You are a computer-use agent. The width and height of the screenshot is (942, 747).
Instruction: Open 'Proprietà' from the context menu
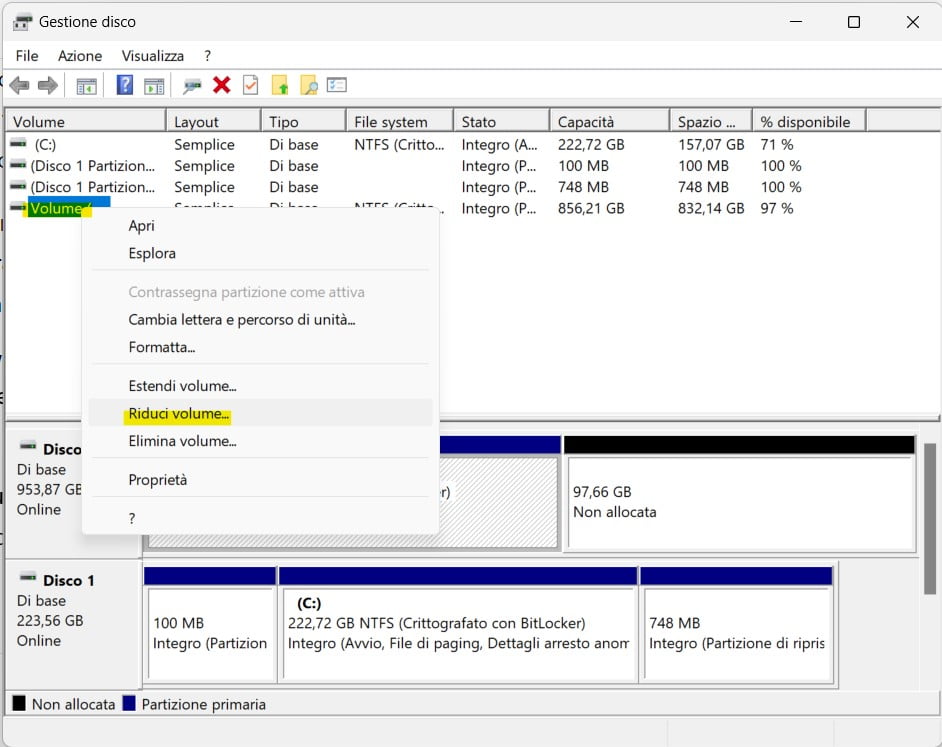[x=158, y=480]
